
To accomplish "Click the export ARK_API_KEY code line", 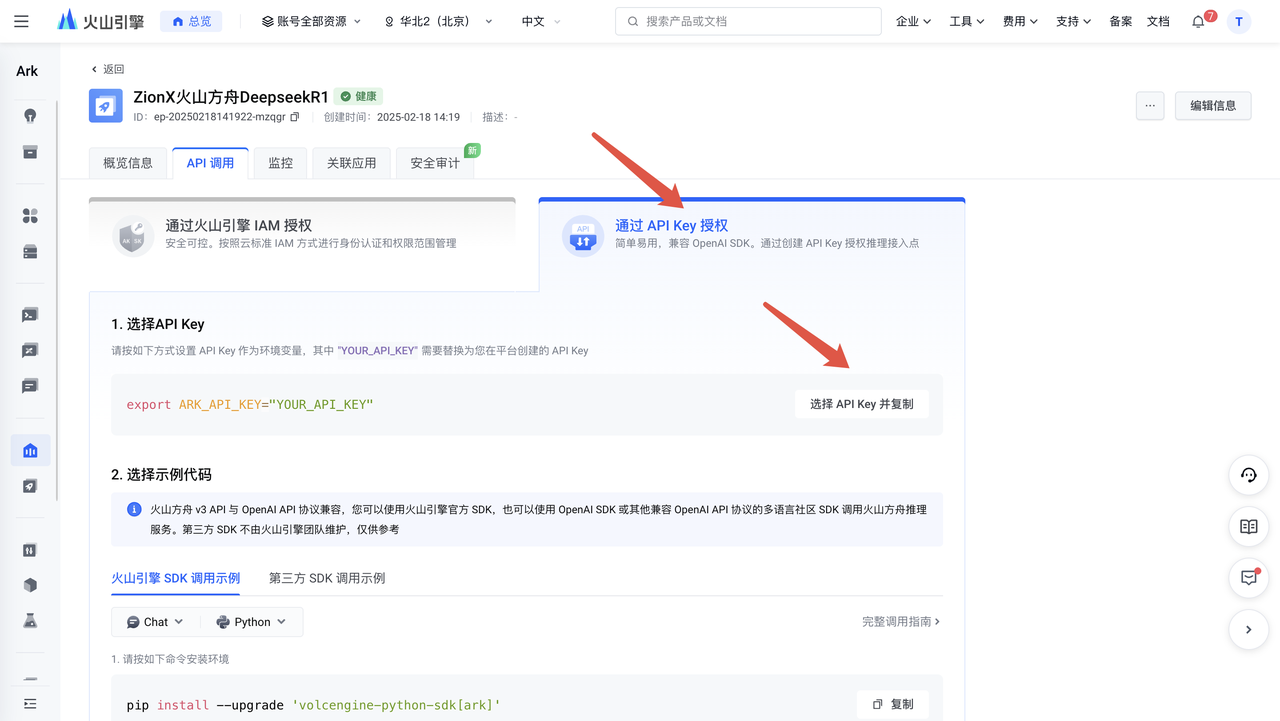I will coord(250,405).
